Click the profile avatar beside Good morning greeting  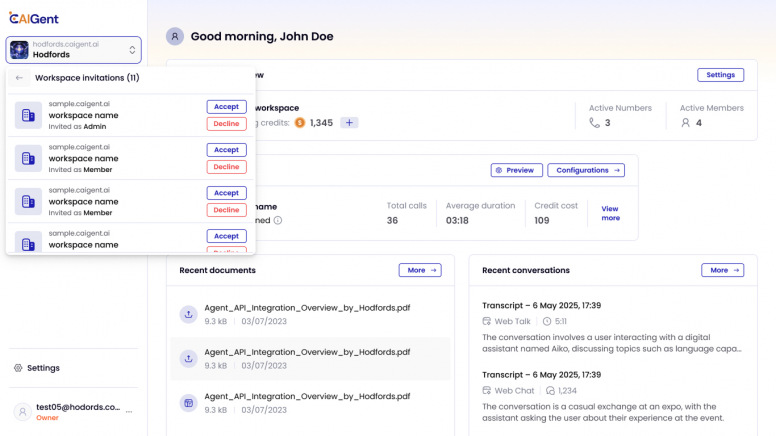tap(175, 36)
